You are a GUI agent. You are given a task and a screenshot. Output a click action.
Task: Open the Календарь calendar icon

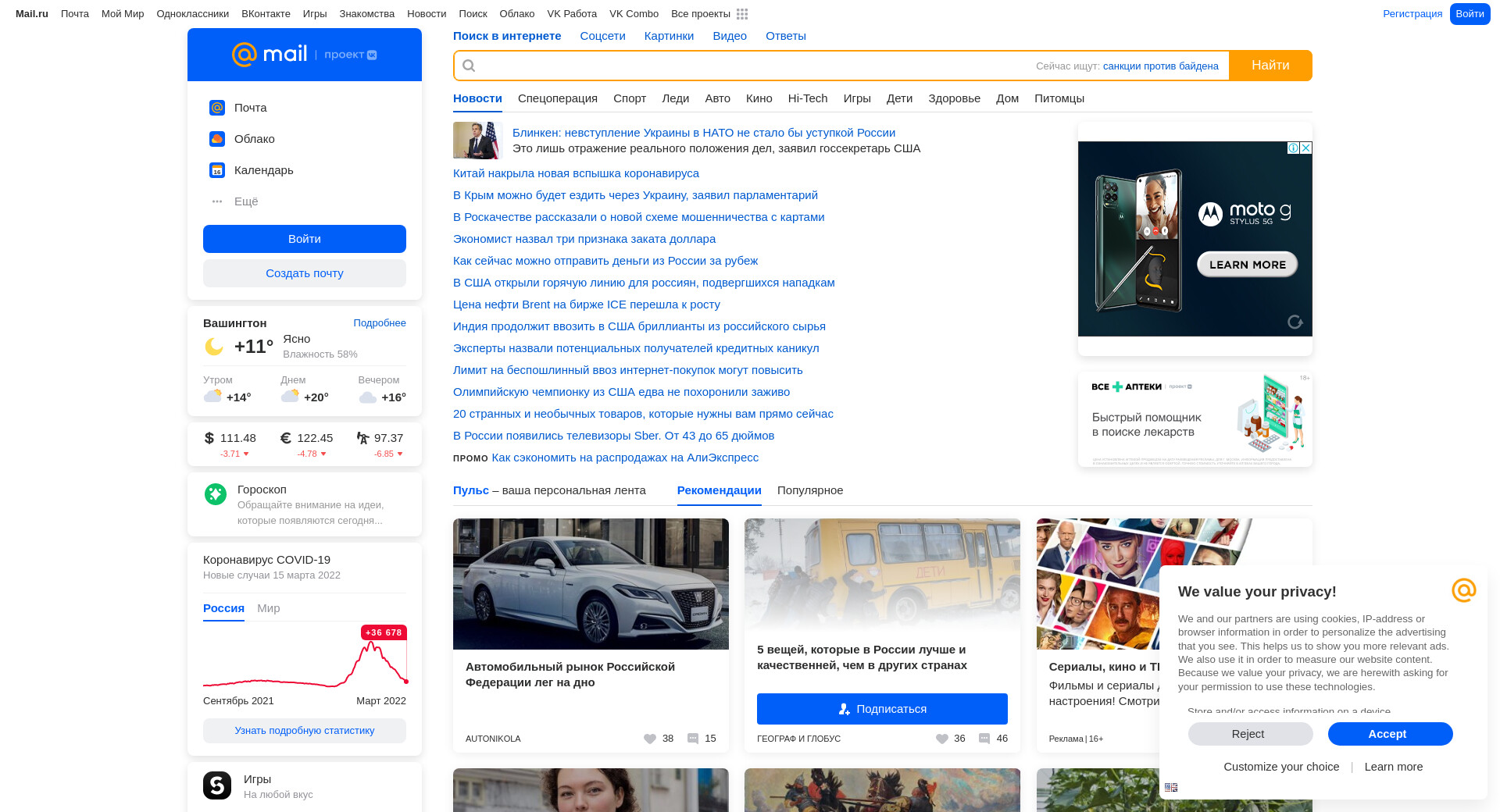tap(217, 170)
